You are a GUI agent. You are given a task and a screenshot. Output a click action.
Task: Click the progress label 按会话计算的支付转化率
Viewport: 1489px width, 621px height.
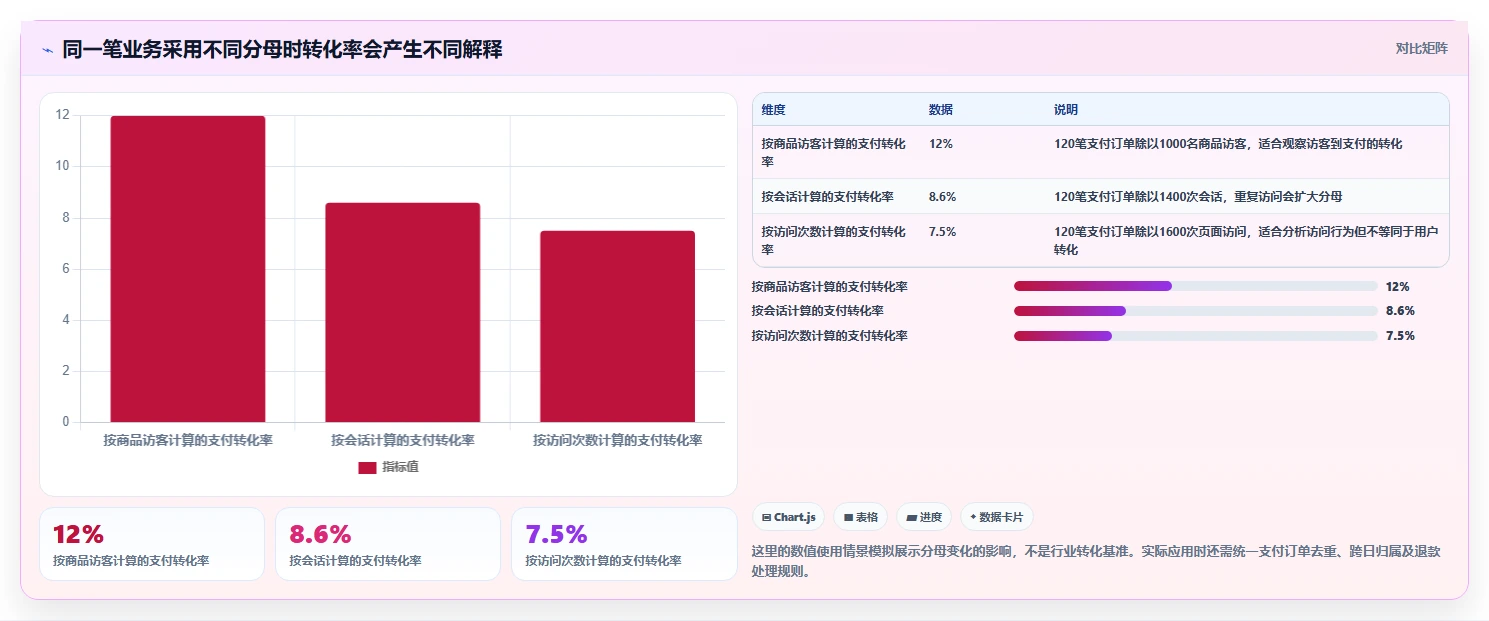pyautogui.click(x=818, y=311)
